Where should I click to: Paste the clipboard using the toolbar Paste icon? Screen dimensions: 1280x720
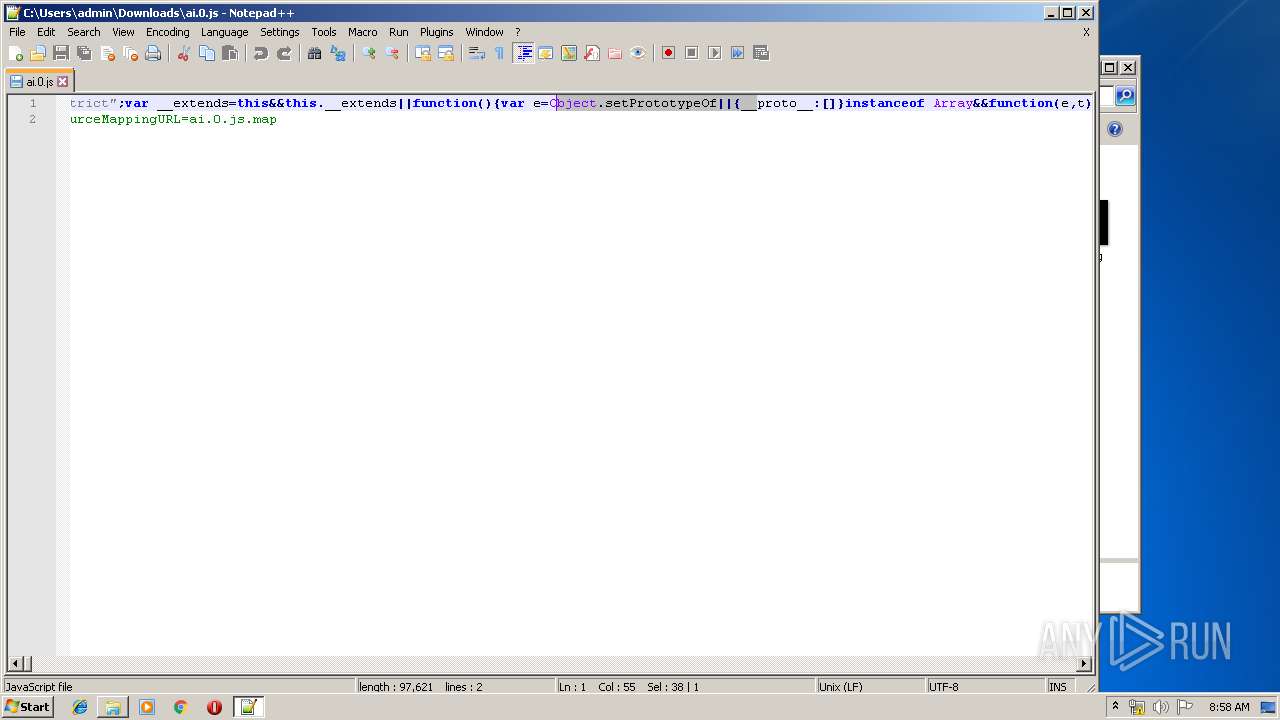[x=230, y=53]
